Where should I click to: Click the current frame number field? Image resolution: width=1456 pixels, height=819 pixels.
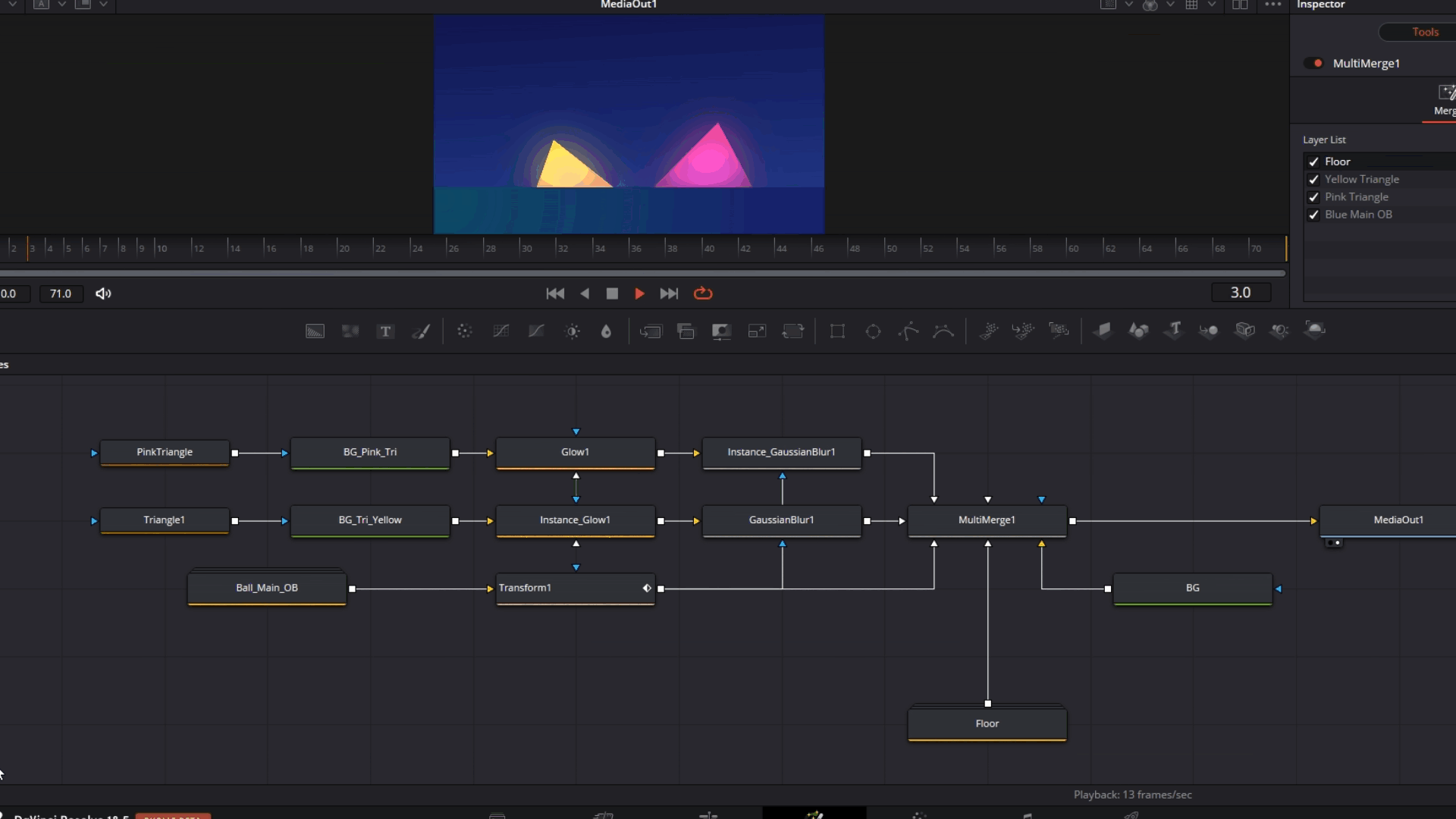coord(1241,293)
